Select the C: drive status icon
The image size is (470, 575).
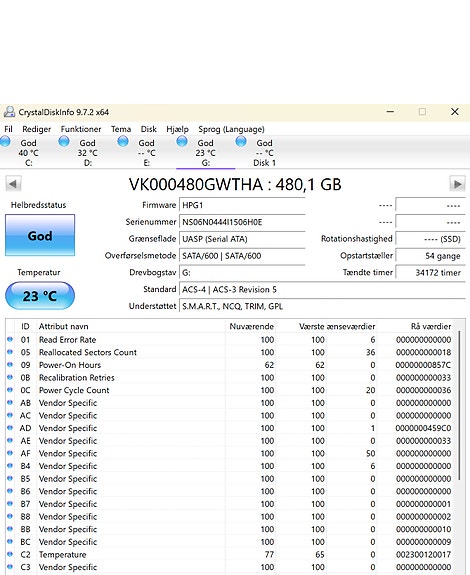(5, 142)
